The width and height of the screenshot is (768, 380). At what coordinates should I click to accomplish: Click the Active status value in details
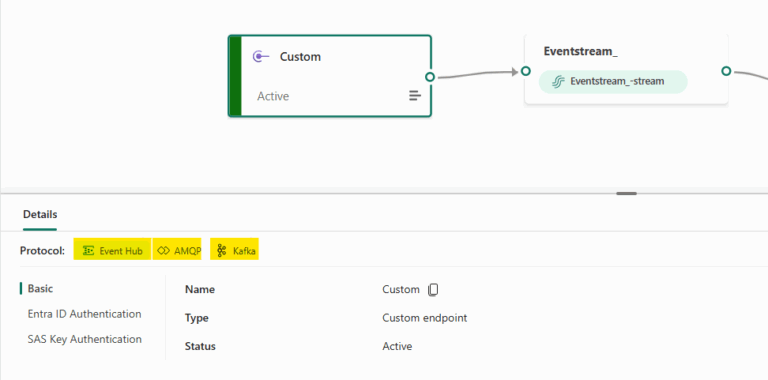coord(397,347)
